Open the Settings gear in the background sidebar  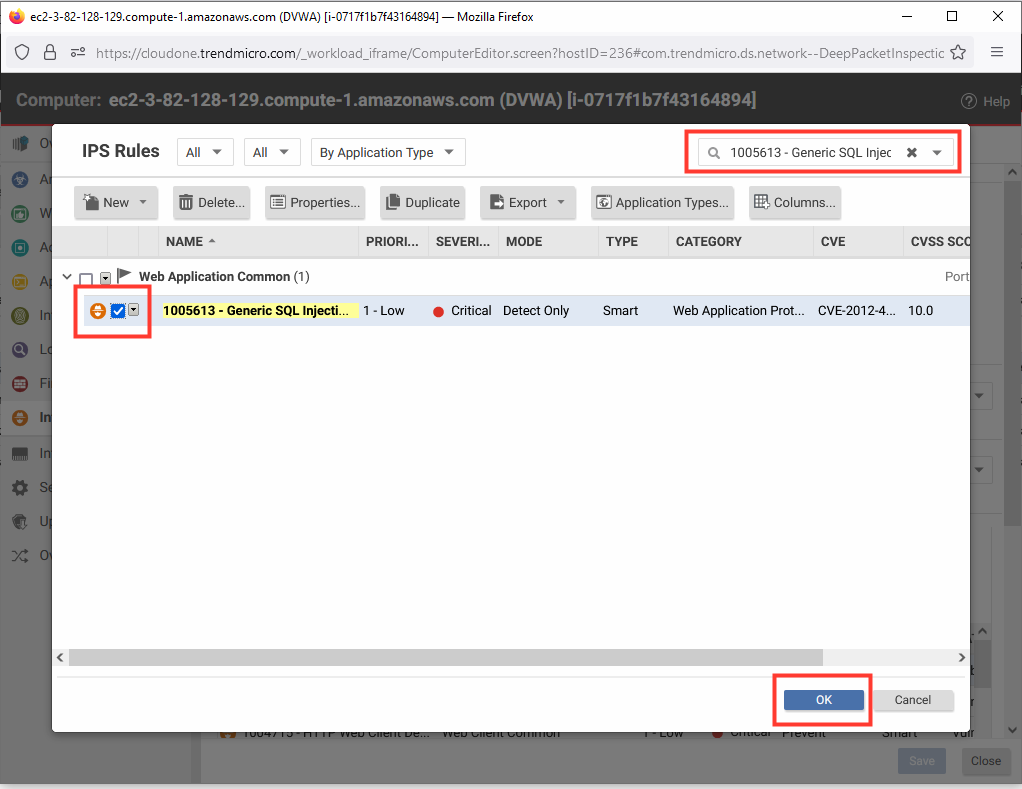tap(20, 487)
